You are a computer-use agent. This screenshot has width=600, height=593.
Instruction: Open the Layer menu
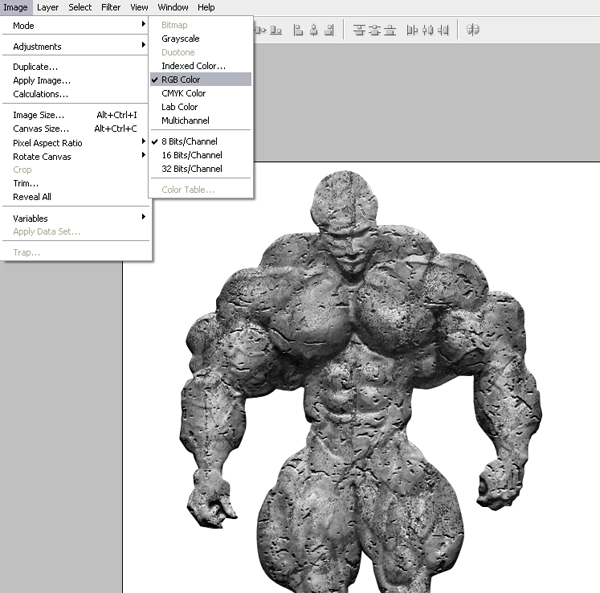coord(47,7)
